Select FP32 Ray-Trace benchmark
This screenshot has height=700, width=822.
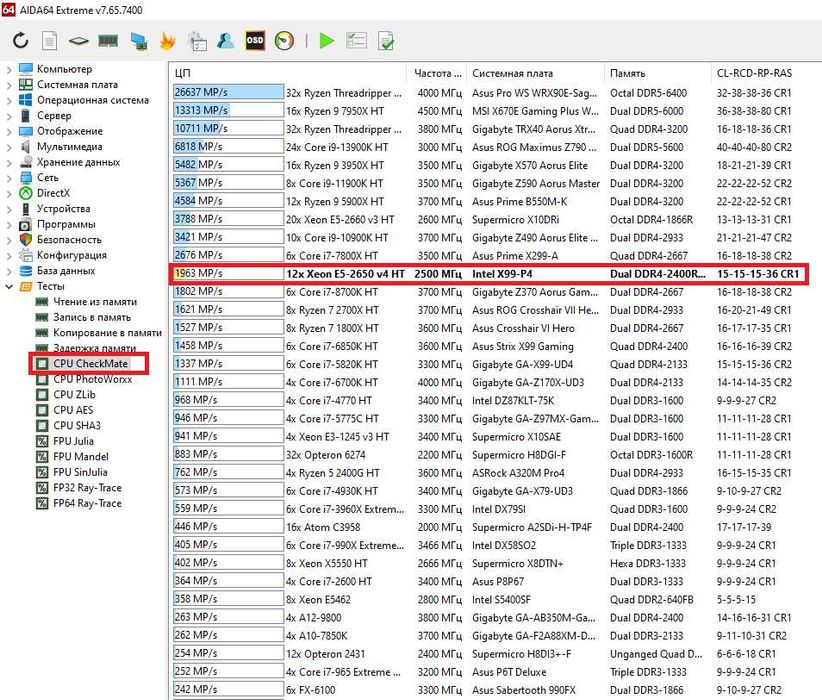(x=87, y=488)
